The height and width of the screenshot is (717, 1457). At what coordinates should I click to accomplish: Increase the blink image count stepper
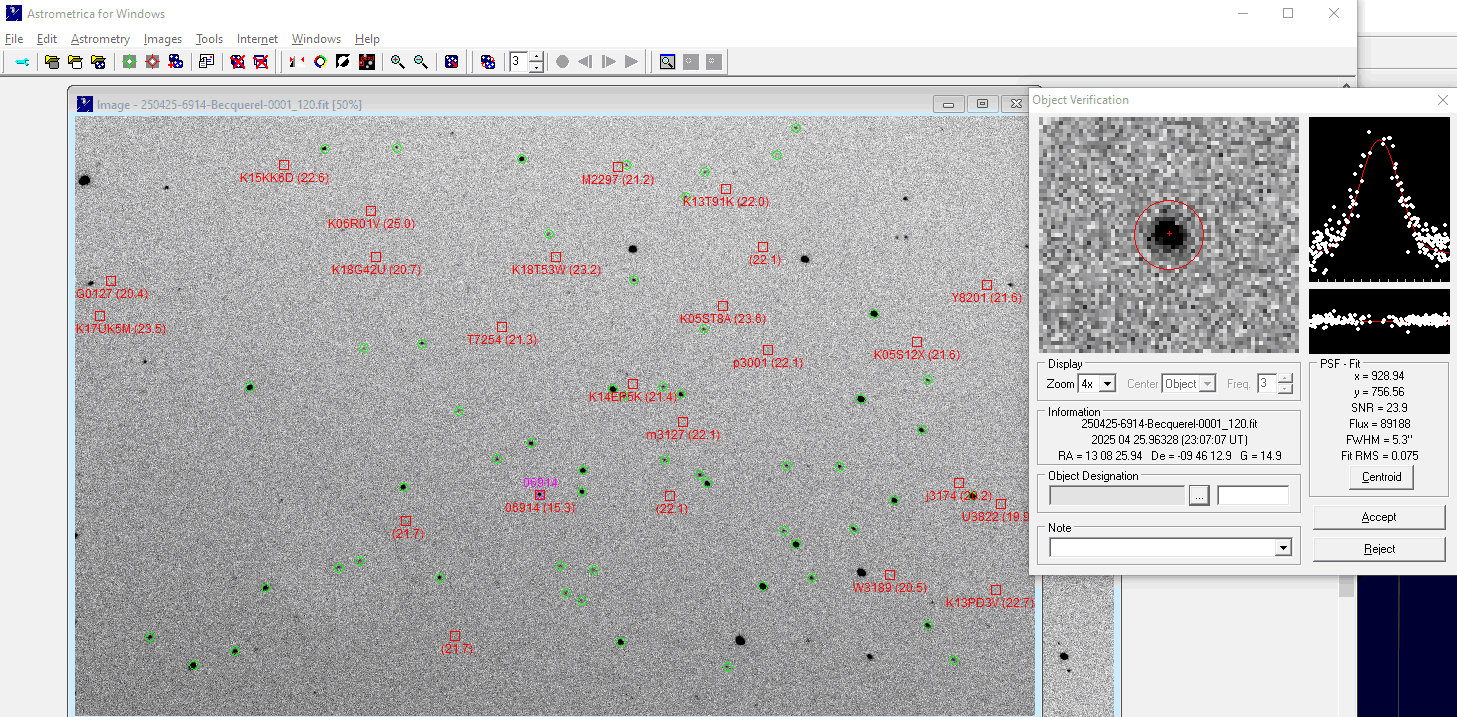point(536,57)
